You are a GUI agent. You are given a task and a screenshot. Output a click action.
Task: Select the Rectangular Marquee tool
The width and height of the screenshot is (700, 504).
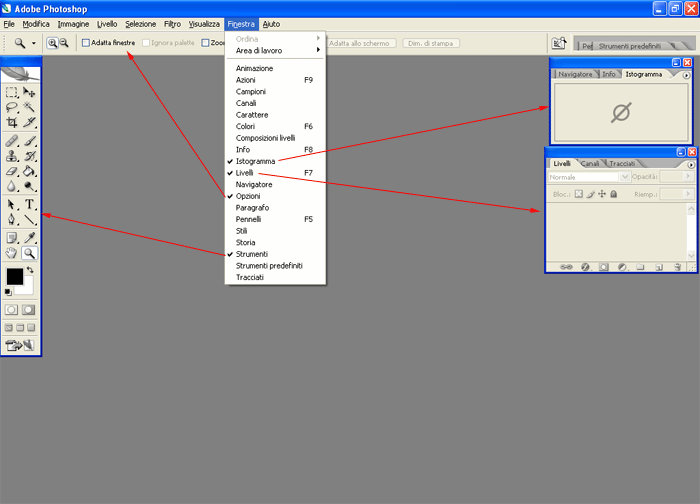coord(12,92)
